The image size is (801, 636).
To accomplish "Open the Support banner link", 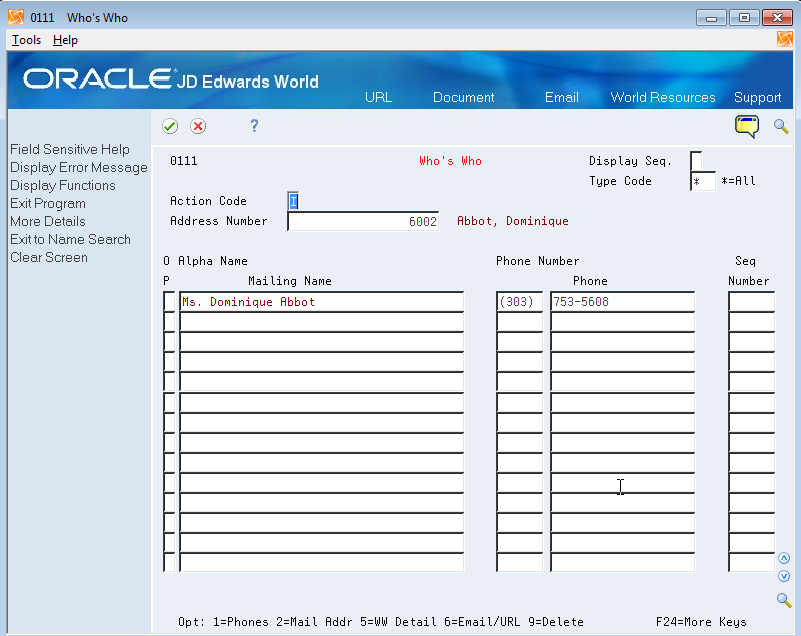I will pos(757,97).
